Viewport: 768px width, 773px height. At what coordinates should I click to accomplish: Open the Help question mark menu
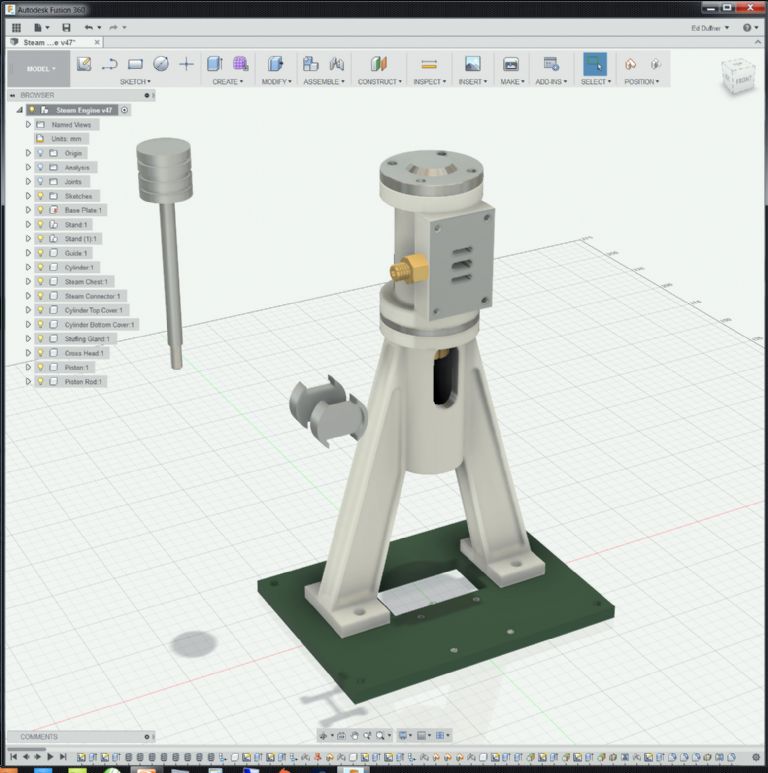pos(750,28)
